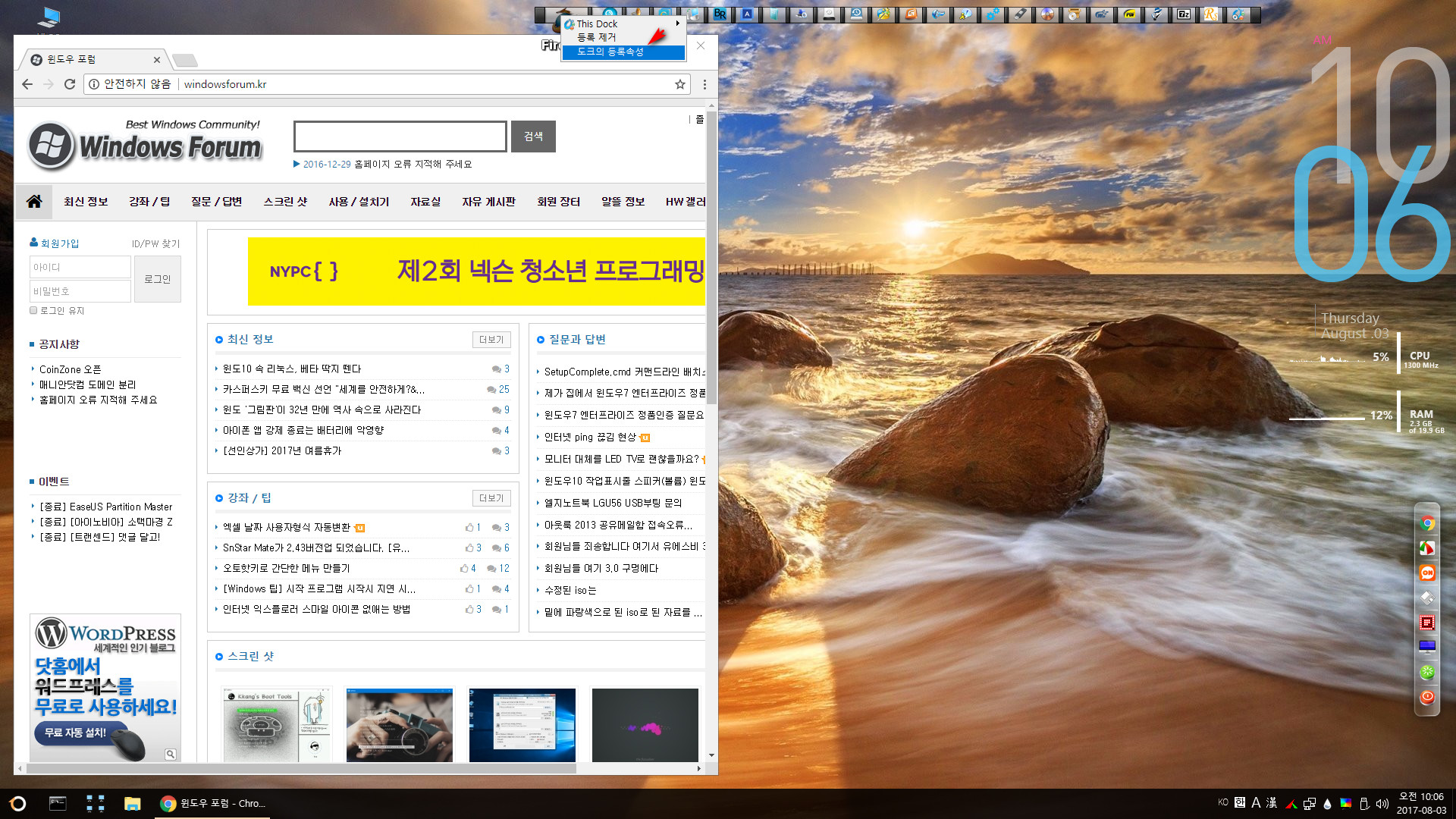This screenshot has height=819, width=1456.
Task: Click the Rs icon in top dock
Action: [1211, 14]
